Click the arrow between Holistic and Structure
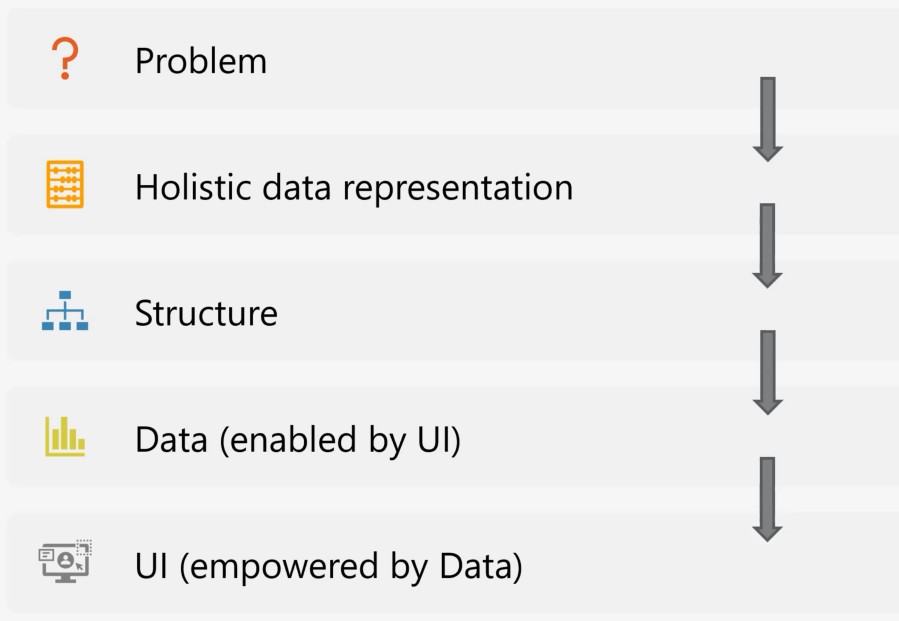Viewport: 899px width, 621px height. click(768, 245)
